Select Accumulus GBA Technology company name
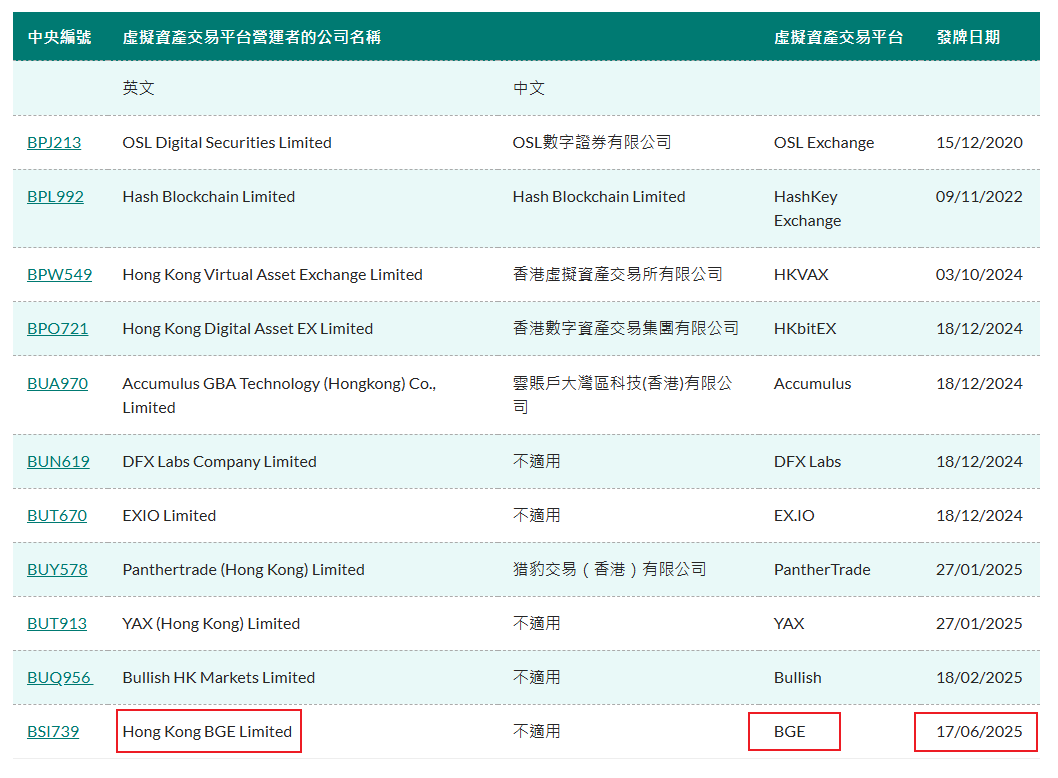The height and width of the screenshot is (778, 1058). click(279, 395)
